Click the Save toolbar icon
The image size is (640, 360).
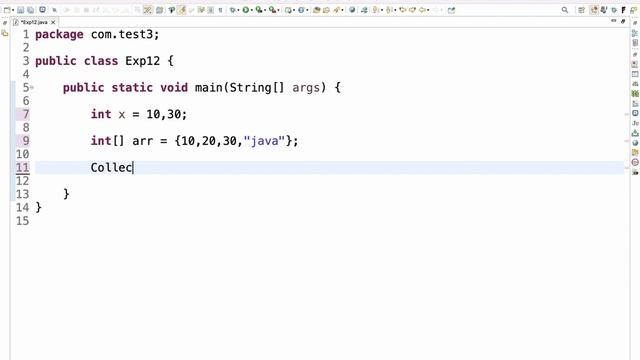pyautogui.click(x=20, y=10)
